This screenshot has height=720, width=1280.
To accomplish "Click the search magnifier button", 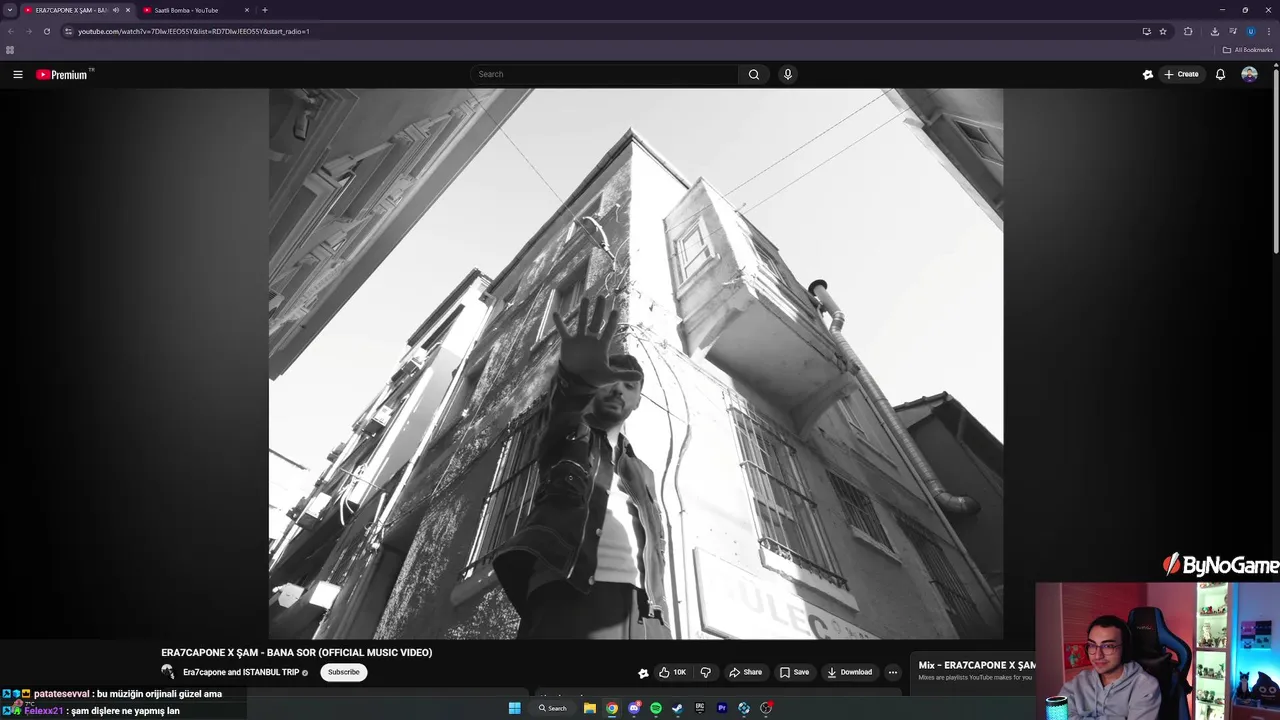I will coord(754,74).
